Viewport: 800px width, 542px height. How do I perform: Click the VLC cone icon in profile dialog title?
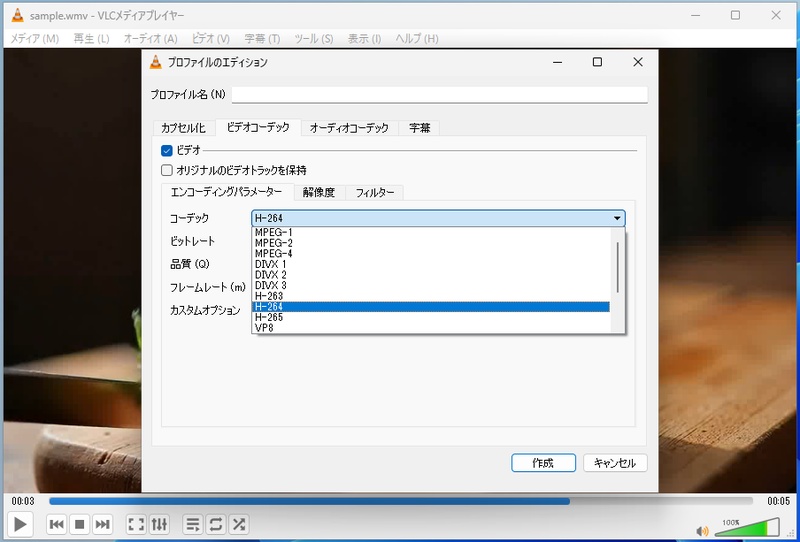pos(156,62)
